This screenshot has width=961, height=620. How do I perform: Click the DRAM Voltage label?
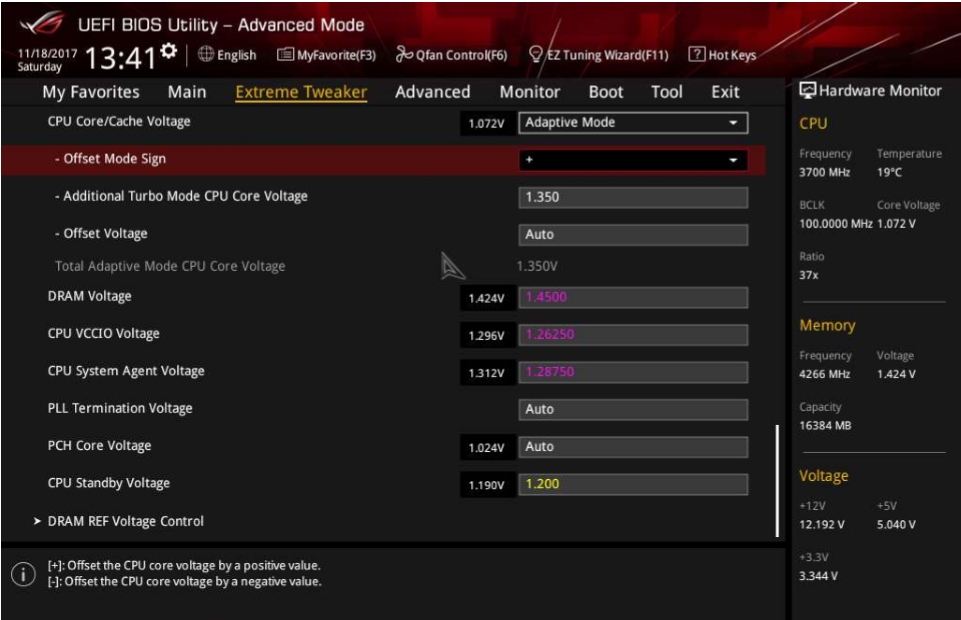89,296
